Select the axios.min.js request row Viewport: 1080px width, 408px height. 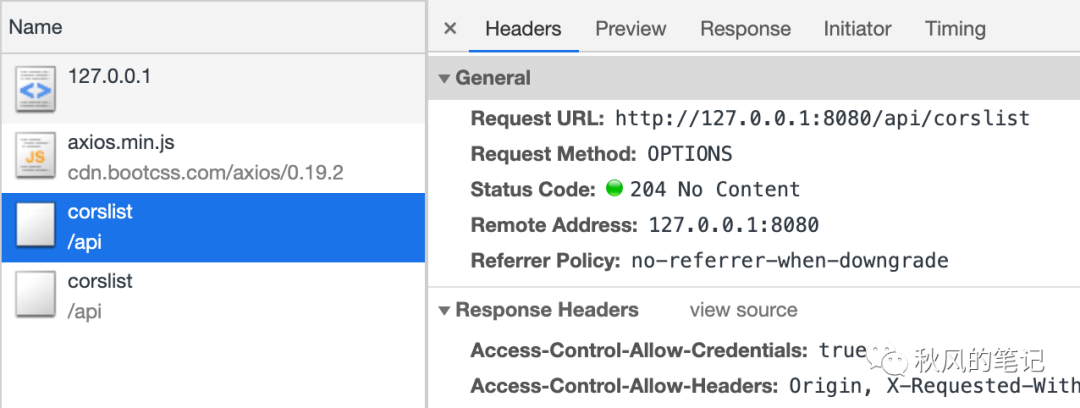click(213, 158)
